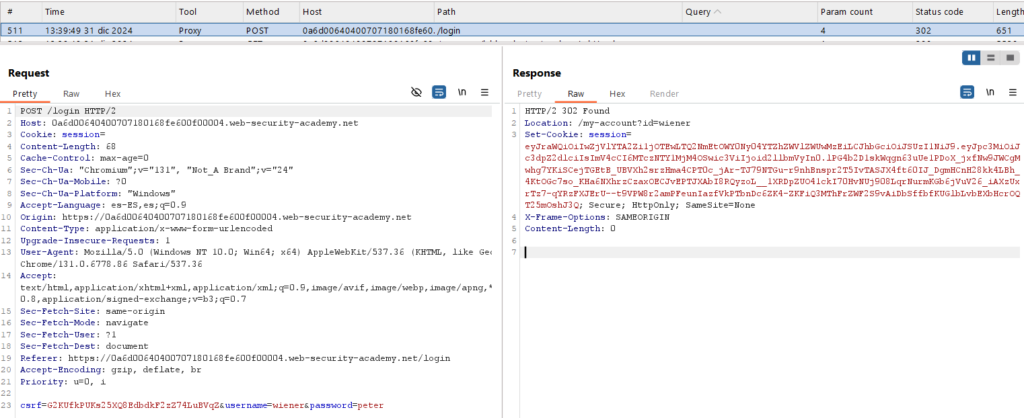Click 'Sec-Fetch-Site: same-origin' header

tap(93, 311)
